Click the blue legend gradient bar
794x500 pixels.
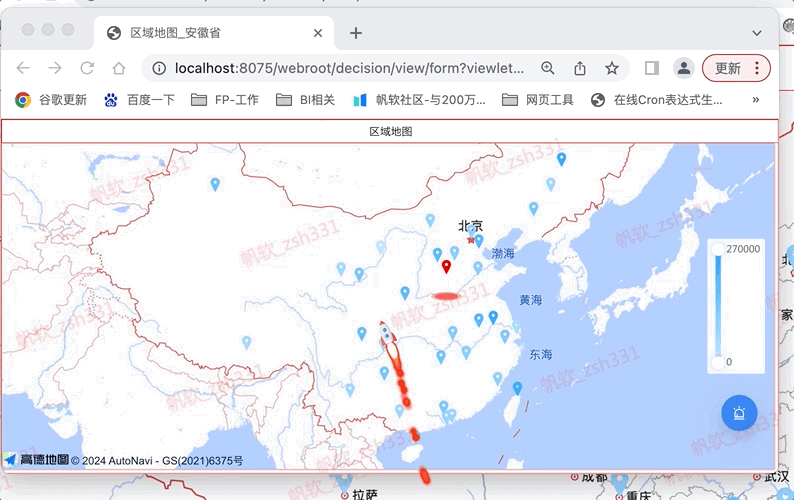(718, 305)
